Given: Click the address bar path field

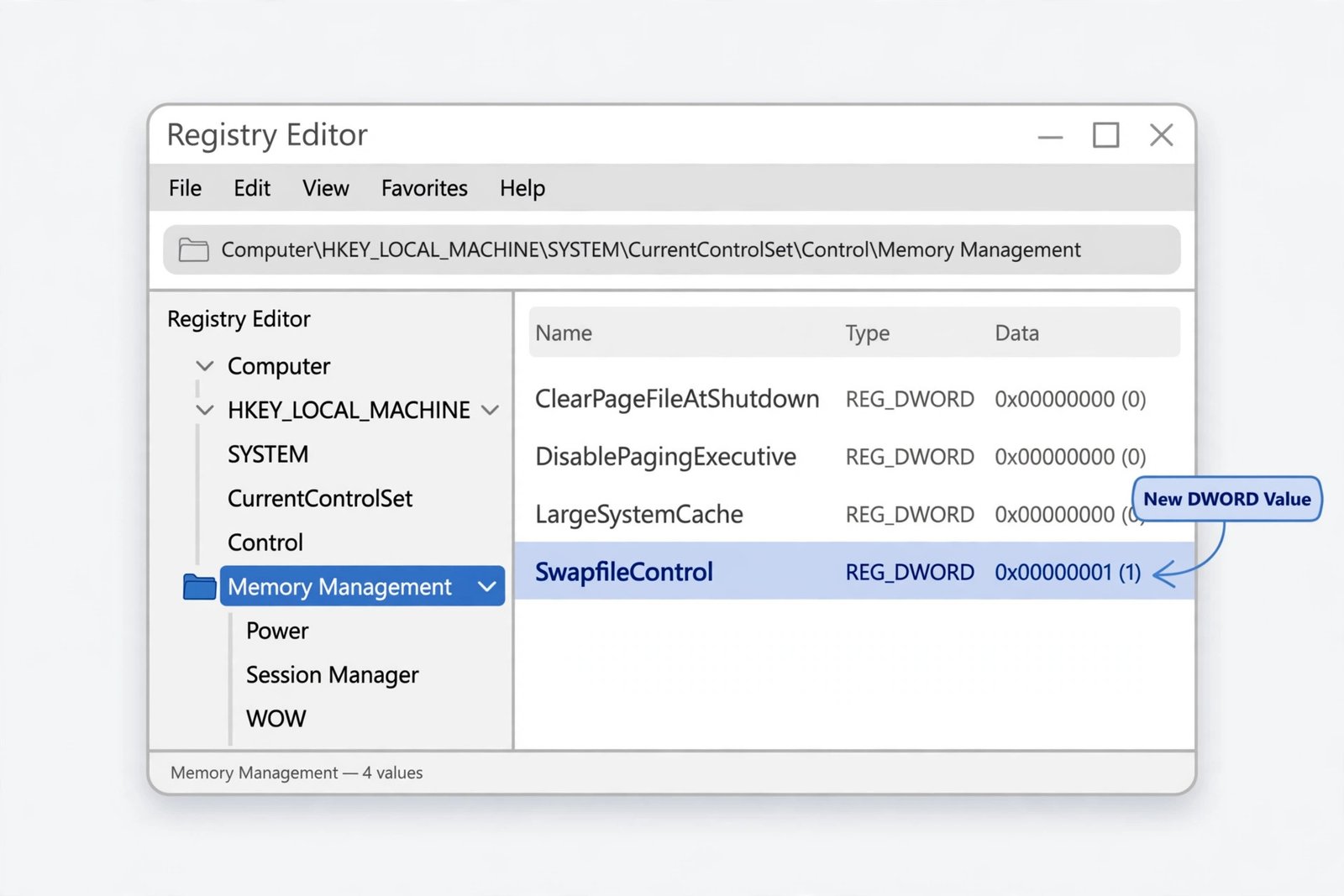Looking at the screenshot, I should [x=672, y=249].
